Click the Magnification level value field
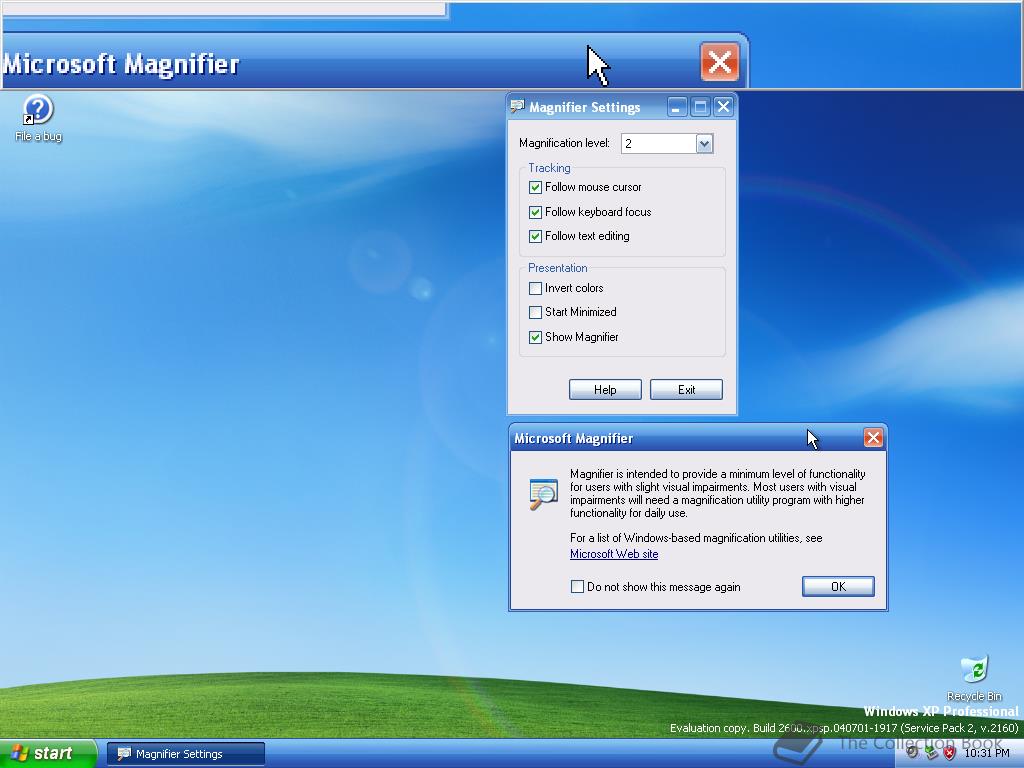1024x768 pixels. point(658,144)
